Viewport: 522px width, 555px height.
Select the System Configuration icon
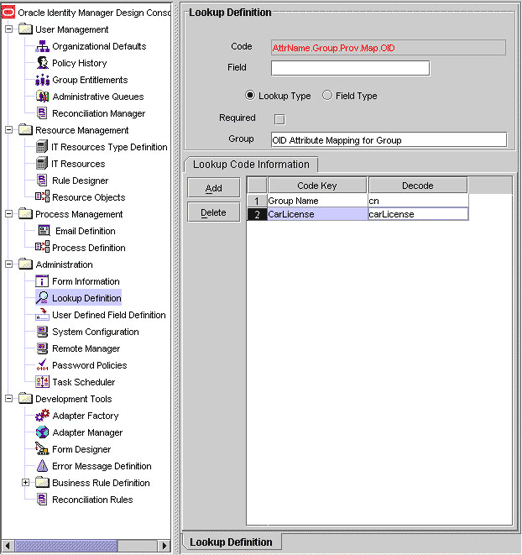click(x=42, y=331)
